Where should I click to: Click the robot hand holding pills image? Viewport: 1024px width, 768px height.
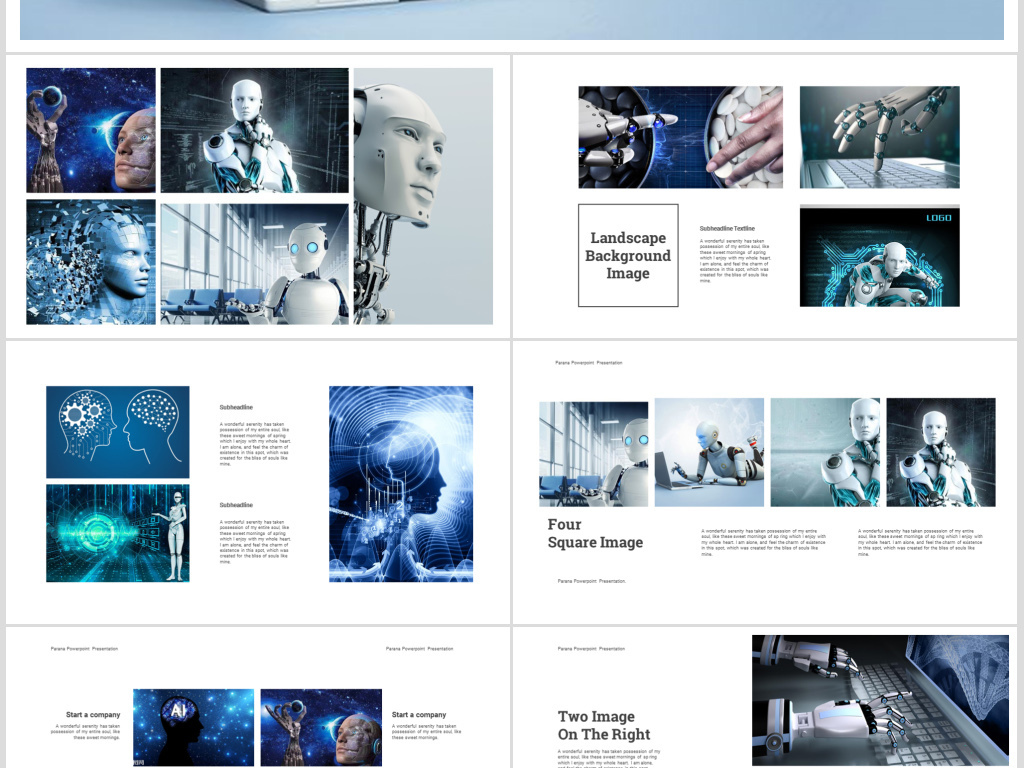[680, 137]
